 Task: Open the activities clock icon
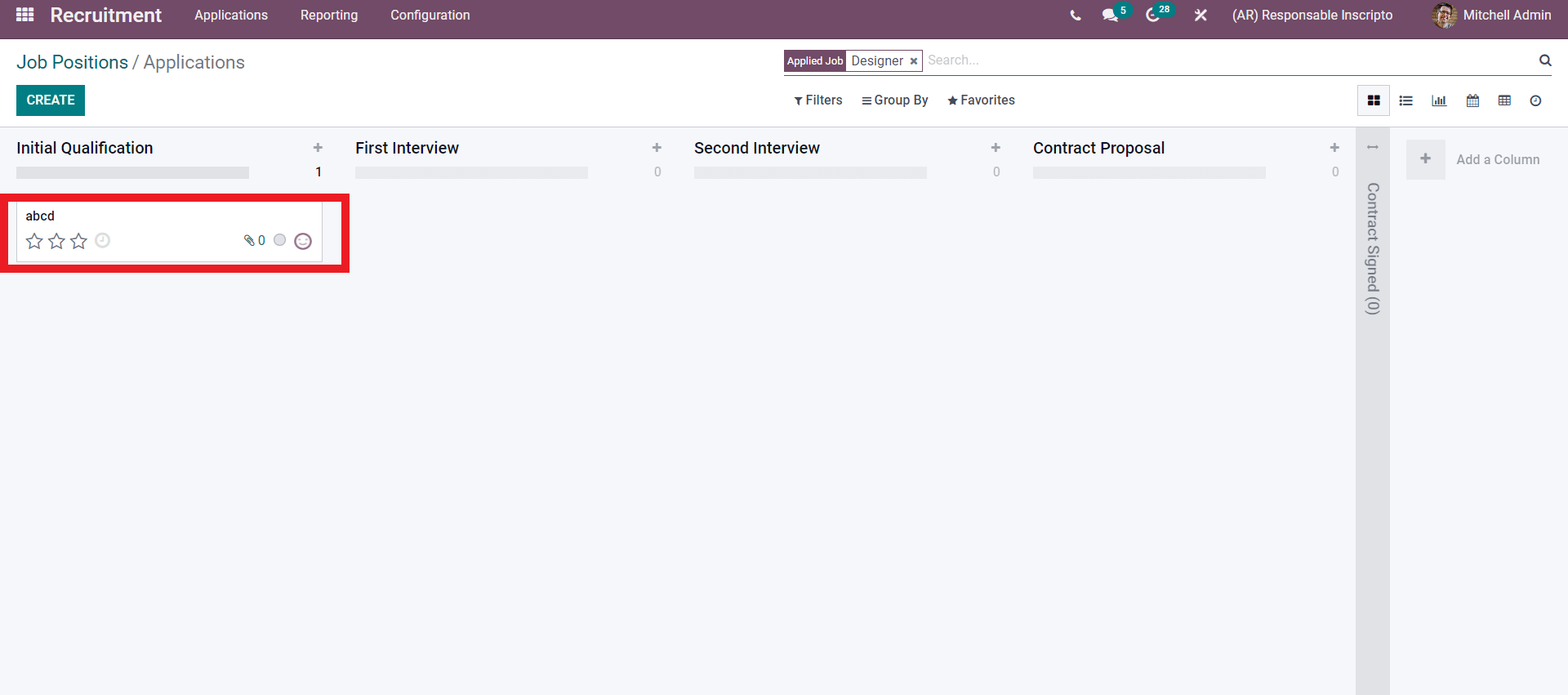click(x=1152, y=16)
